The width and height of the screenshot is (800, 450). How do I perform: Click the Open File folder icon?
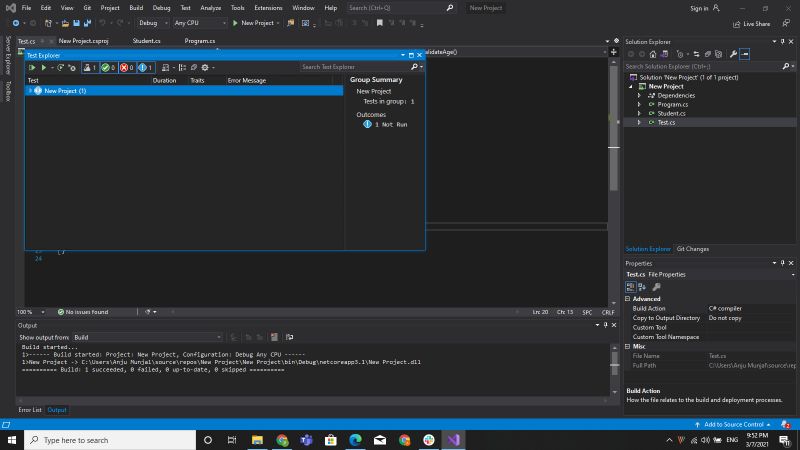click(x=65, y=23)
